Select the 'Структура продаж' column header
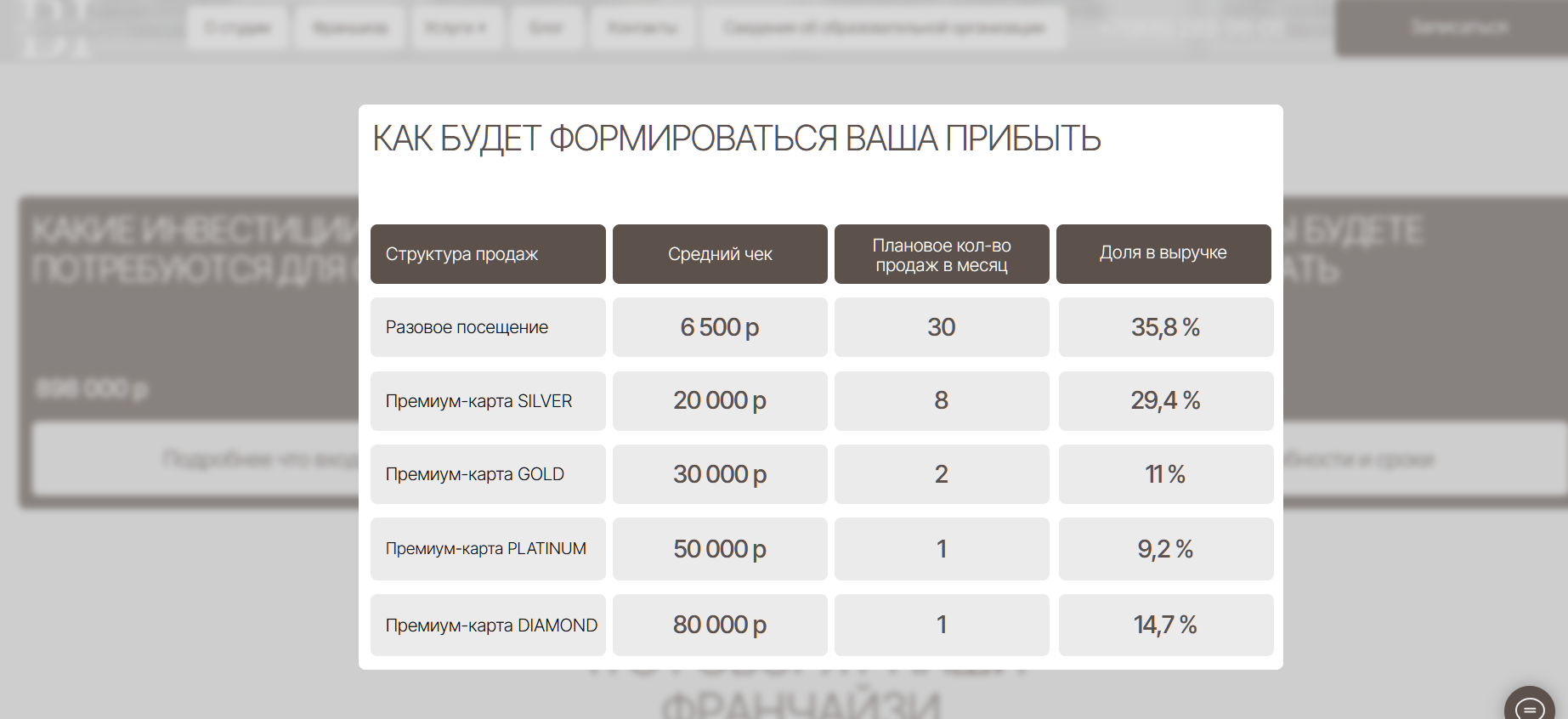Screen dimensions: 1568x719 pyautogui.click(x=488, y=254)
